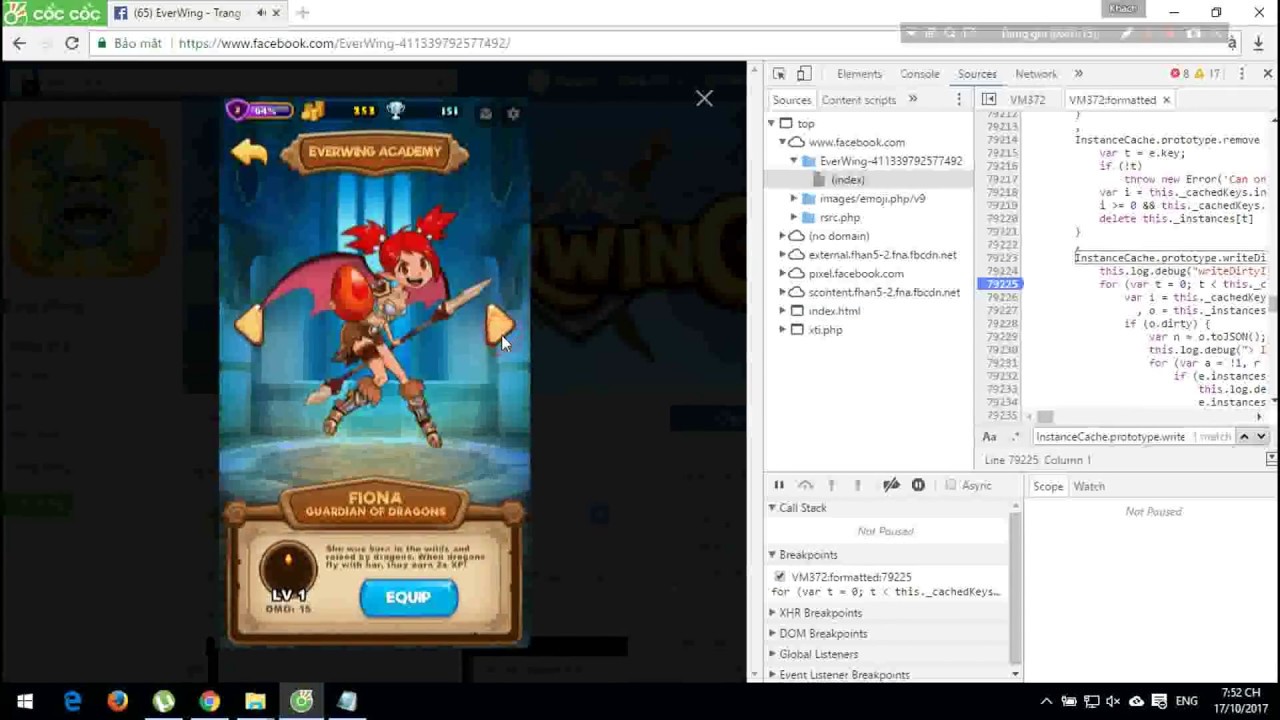Open the Windows Start menu

pos(25,701)
